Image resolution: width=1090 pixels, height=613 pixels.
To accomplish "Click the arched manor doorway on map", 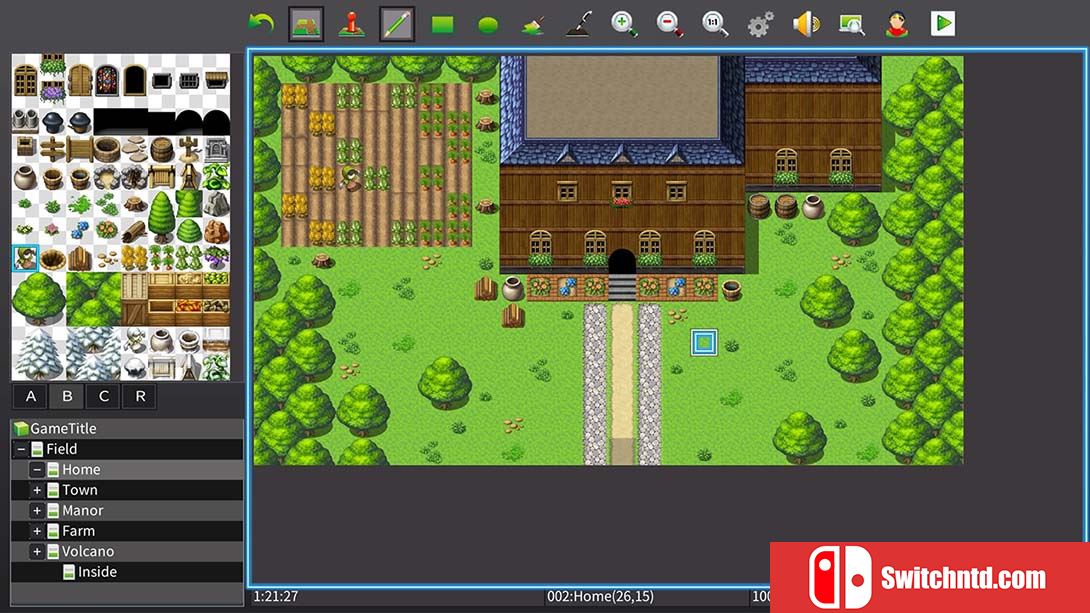I will click(x=621, y=261).
